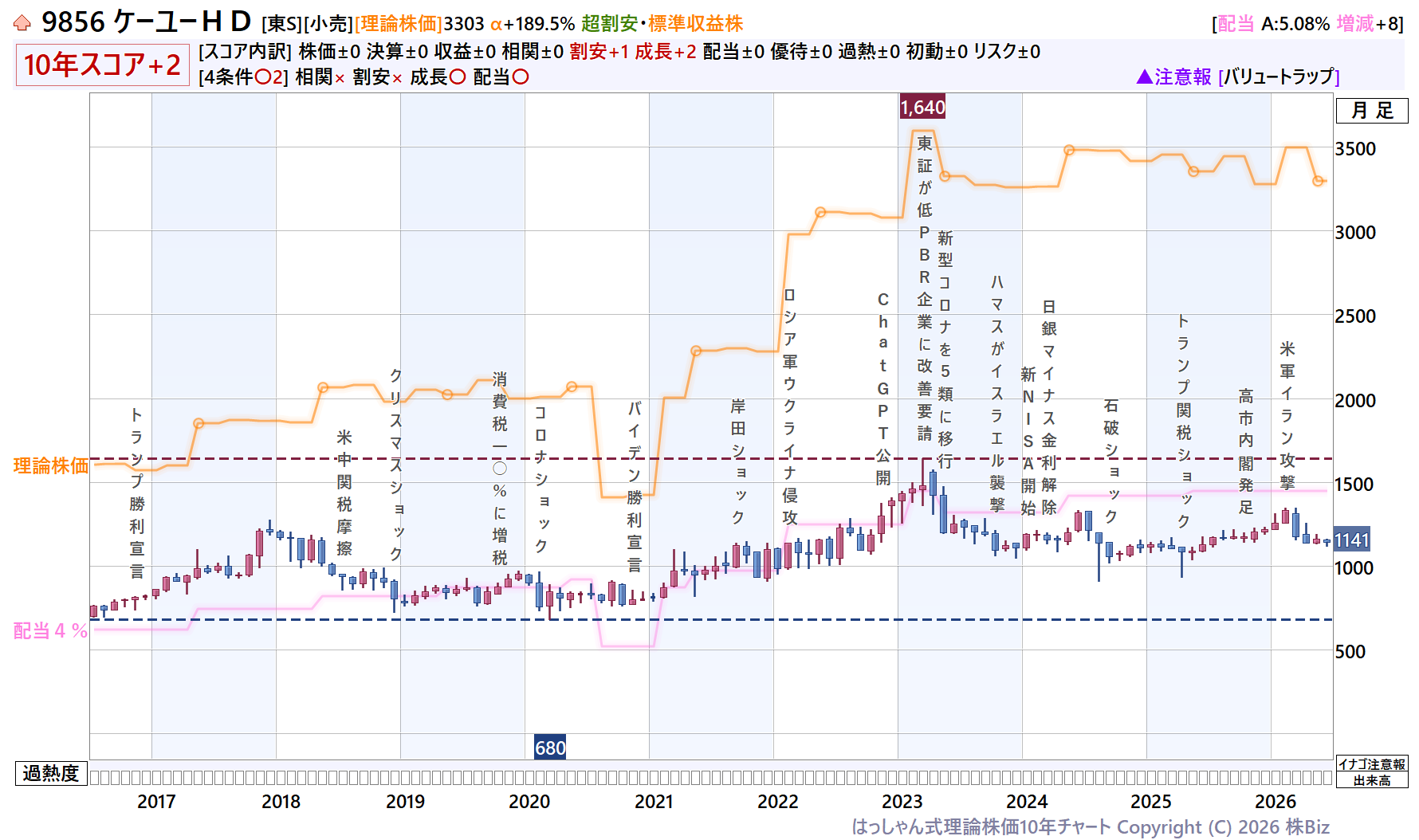Click the 配当 A:5.08% text
Image resolution: width=1419 pixels, height=840 pixels.
[1274, 24]
